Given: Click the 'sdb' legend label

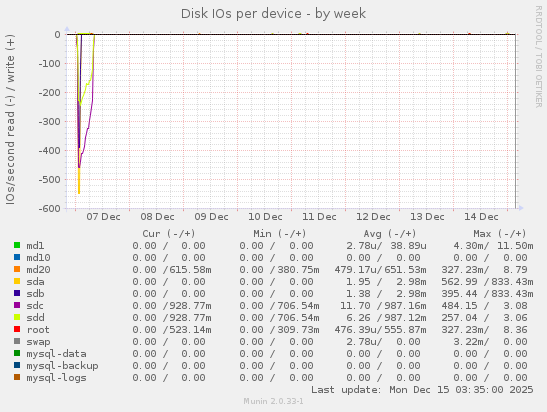Looking at the screenshot, I should point(35,294).
